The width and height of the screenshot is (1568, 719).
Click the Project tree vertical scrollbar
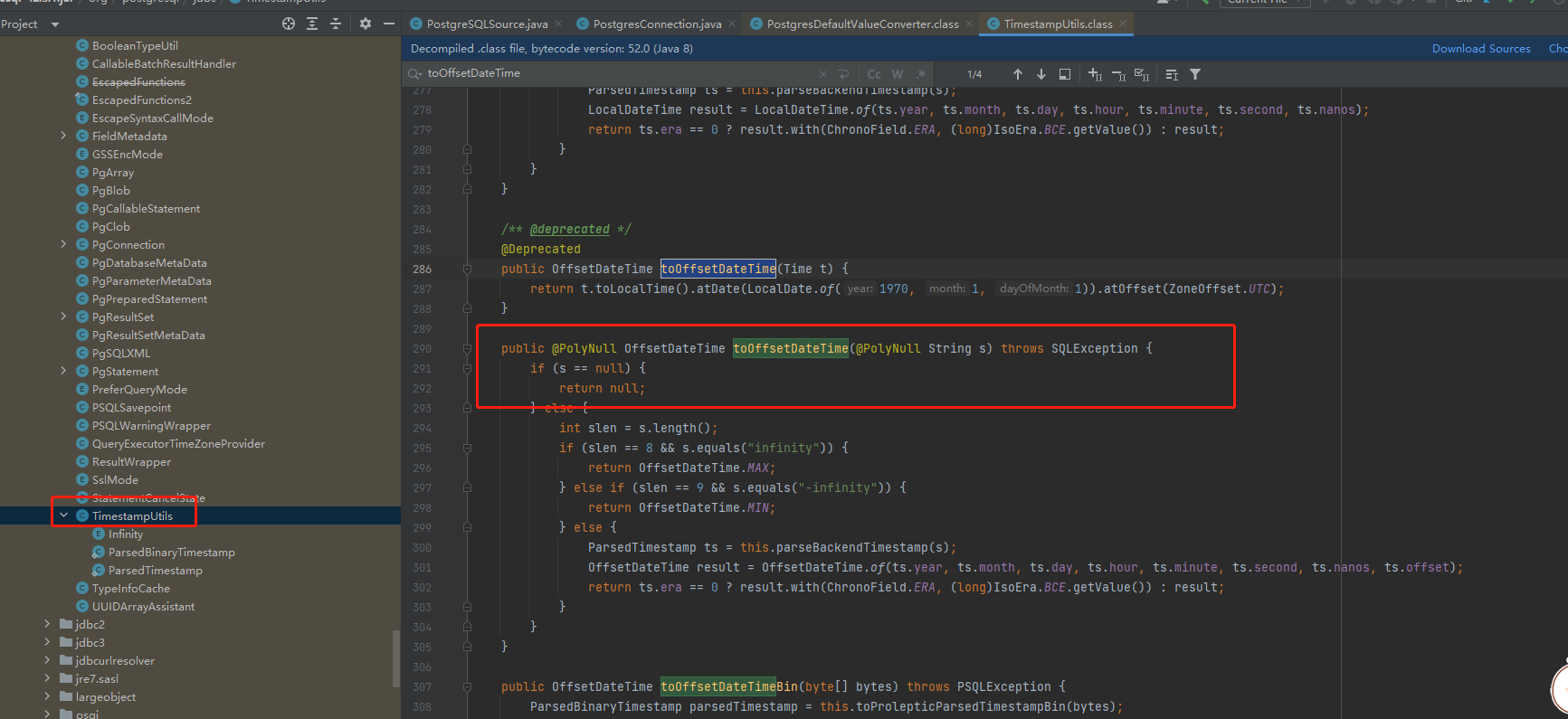(395, 658)
